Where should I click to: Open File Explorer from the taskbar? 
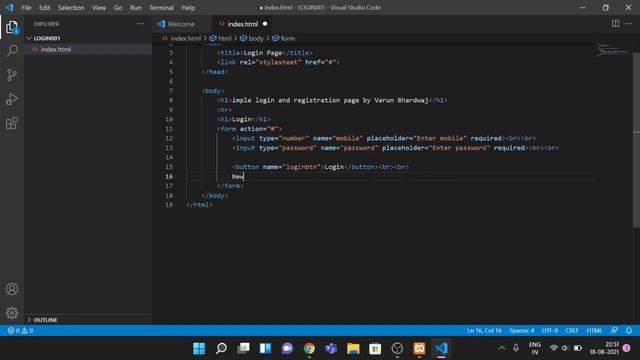click(x=353, y=349)
